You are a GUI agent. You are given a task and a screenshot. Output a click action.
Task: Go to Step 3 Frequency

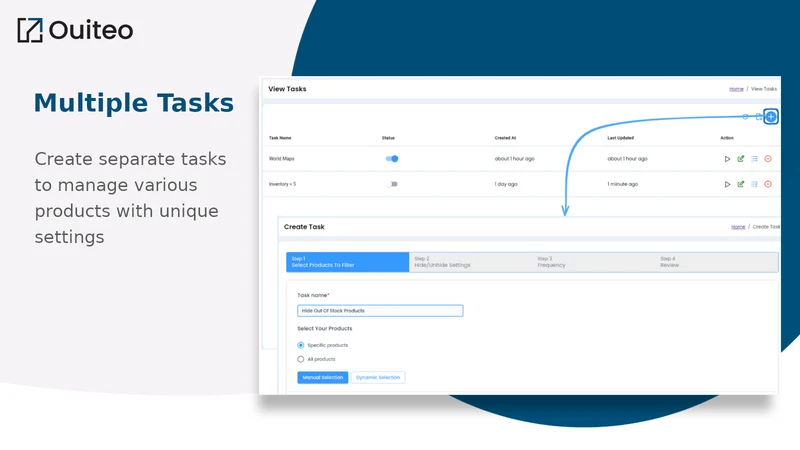593,262
